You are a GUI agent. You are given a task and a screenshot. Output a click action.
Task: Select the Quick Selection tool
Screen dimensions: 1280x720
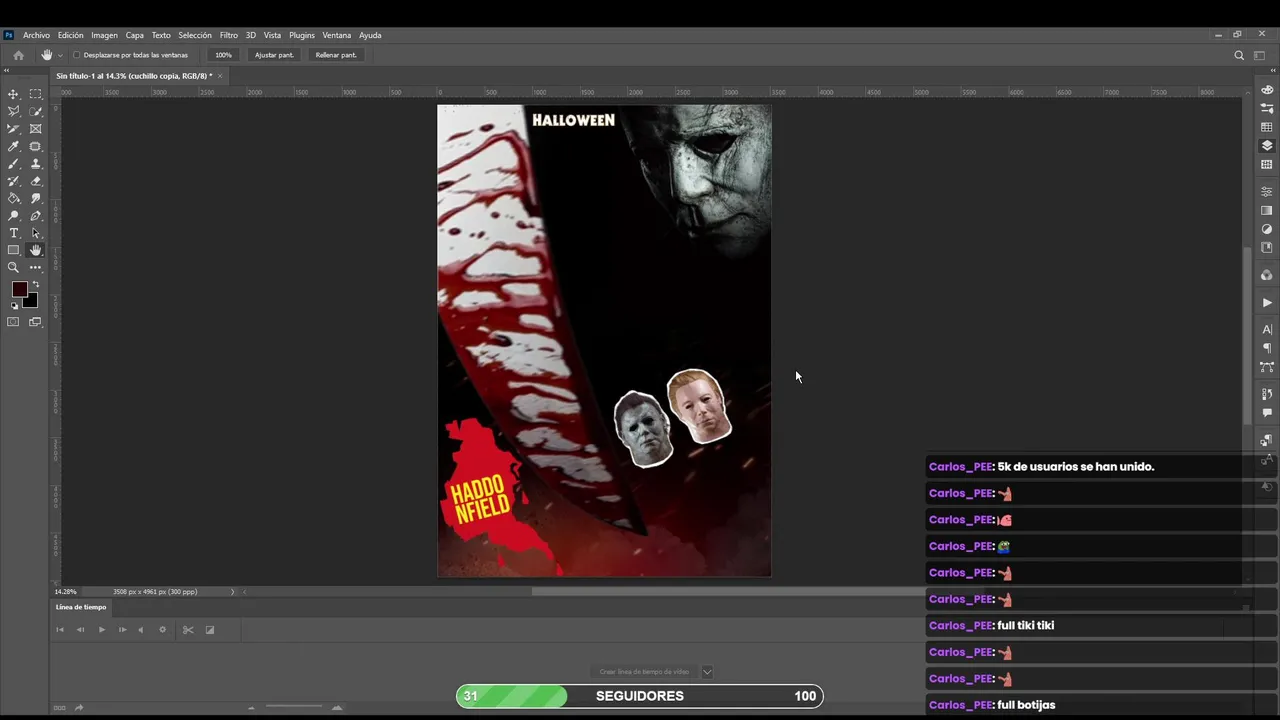36,111
